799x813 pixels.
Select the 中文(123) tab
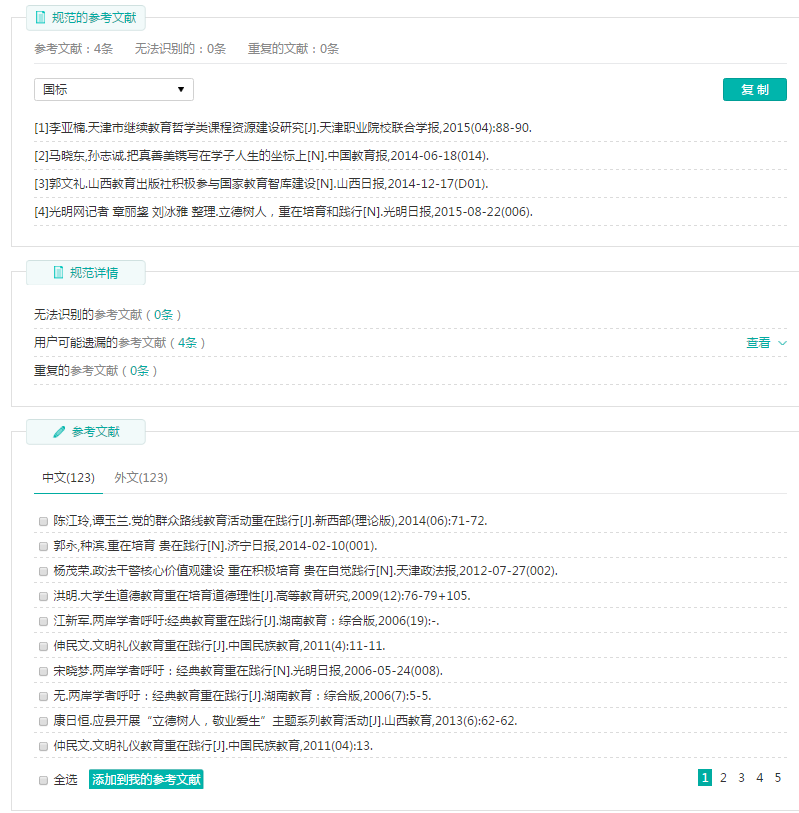pyautogui.click(x=68, y=478)
